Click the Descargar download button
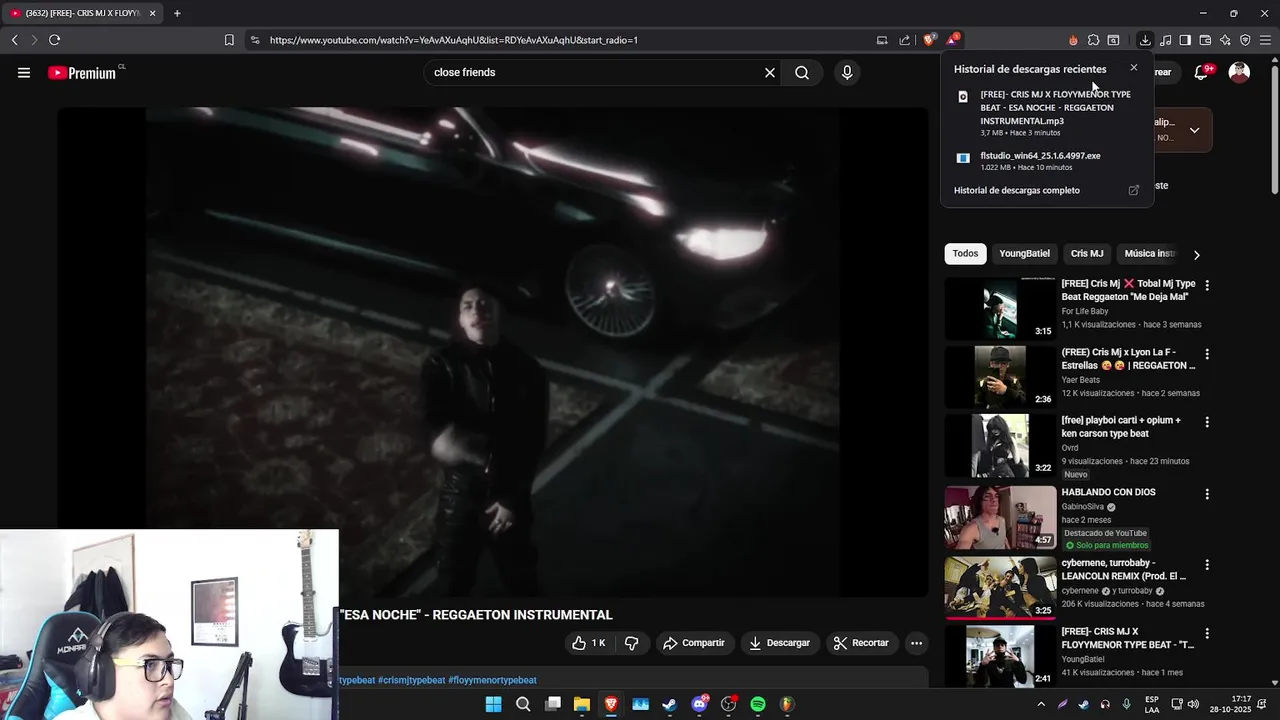Image resolution: width=1280 pixels, height=720 pixels. [x=779, y=643]
